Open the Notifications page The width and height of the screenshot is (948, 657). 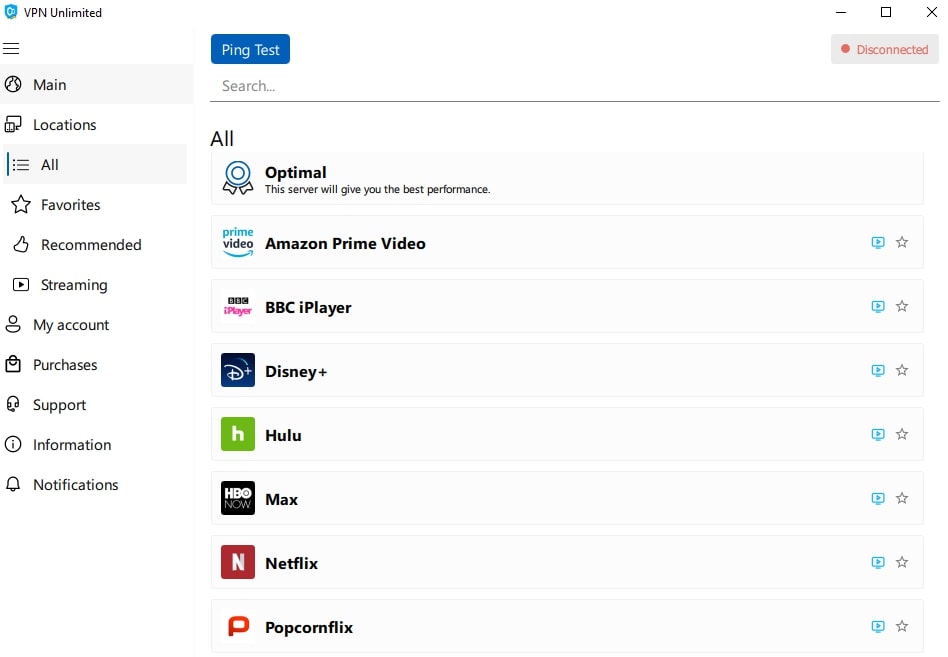point(97,484)
